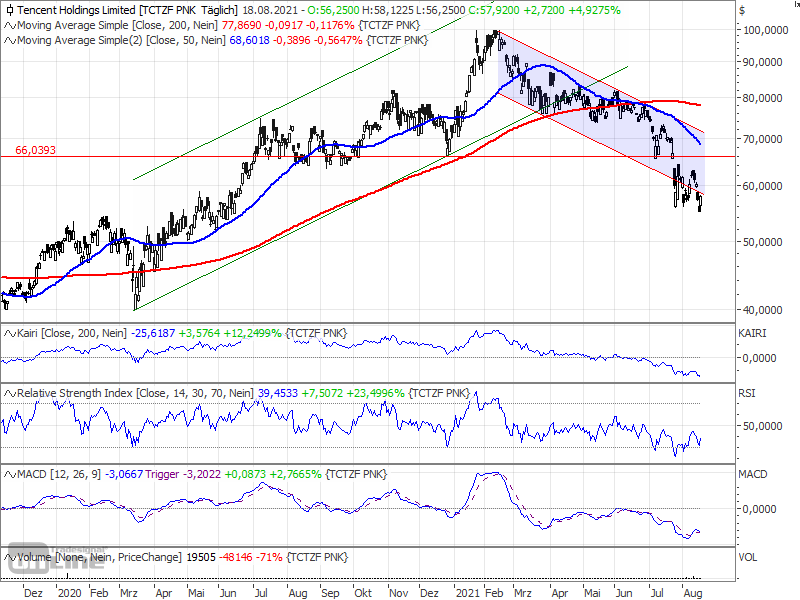Click the 70,0000 price axis label
This screenshot has height=600, width=800.
(763, 139)
